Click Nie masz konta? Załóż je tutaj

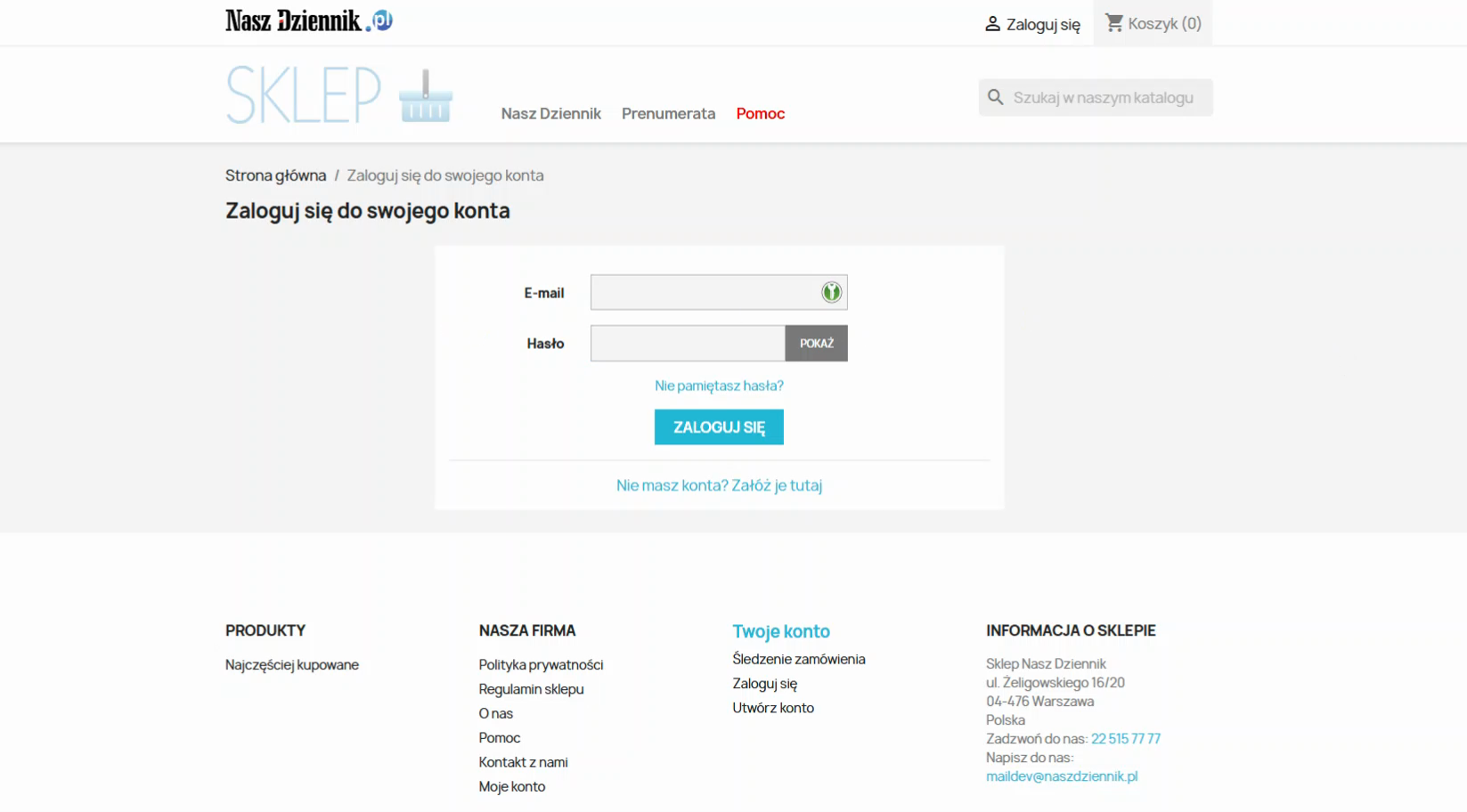point(719,485)
